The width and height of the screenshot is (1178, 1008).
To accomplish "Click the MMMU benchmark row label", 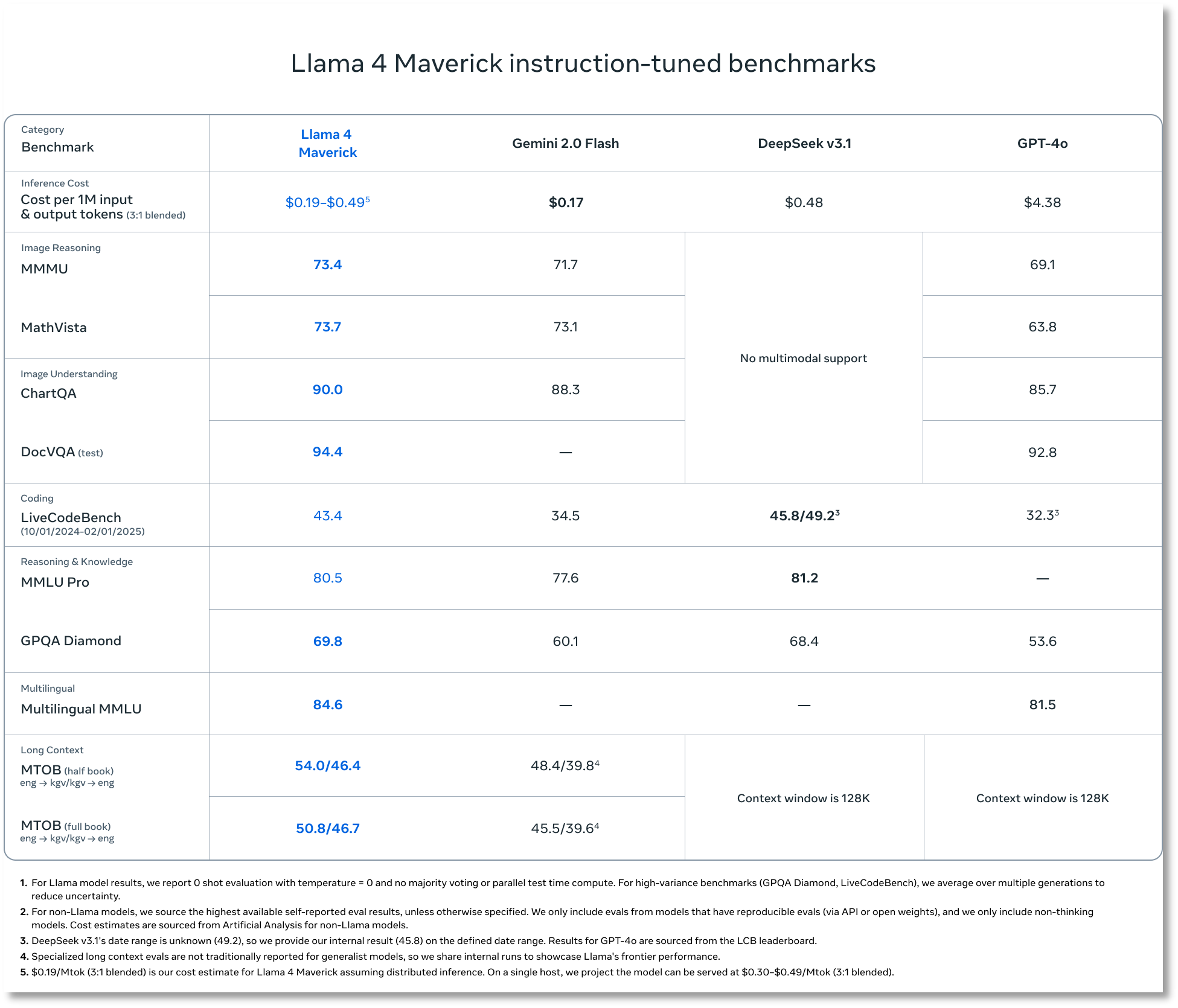I will [x=45, y=269].
